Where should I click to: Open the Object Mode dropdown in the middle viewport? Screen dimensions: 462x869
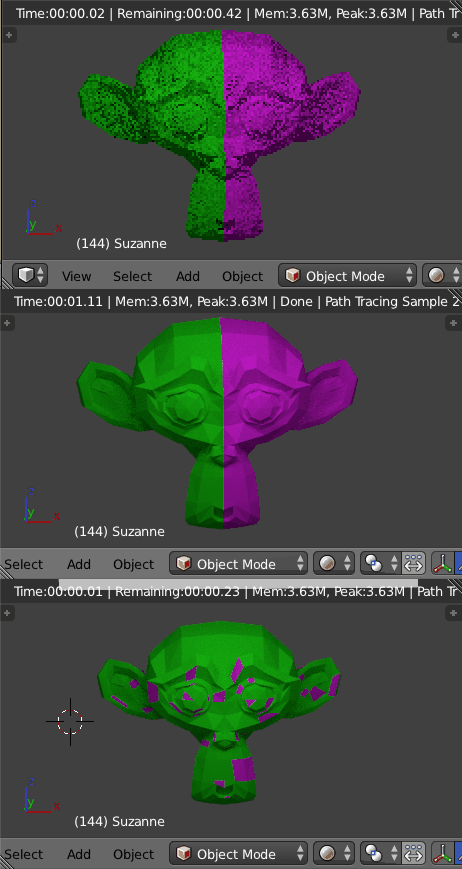pyautogui.click(x=238, y=564)
